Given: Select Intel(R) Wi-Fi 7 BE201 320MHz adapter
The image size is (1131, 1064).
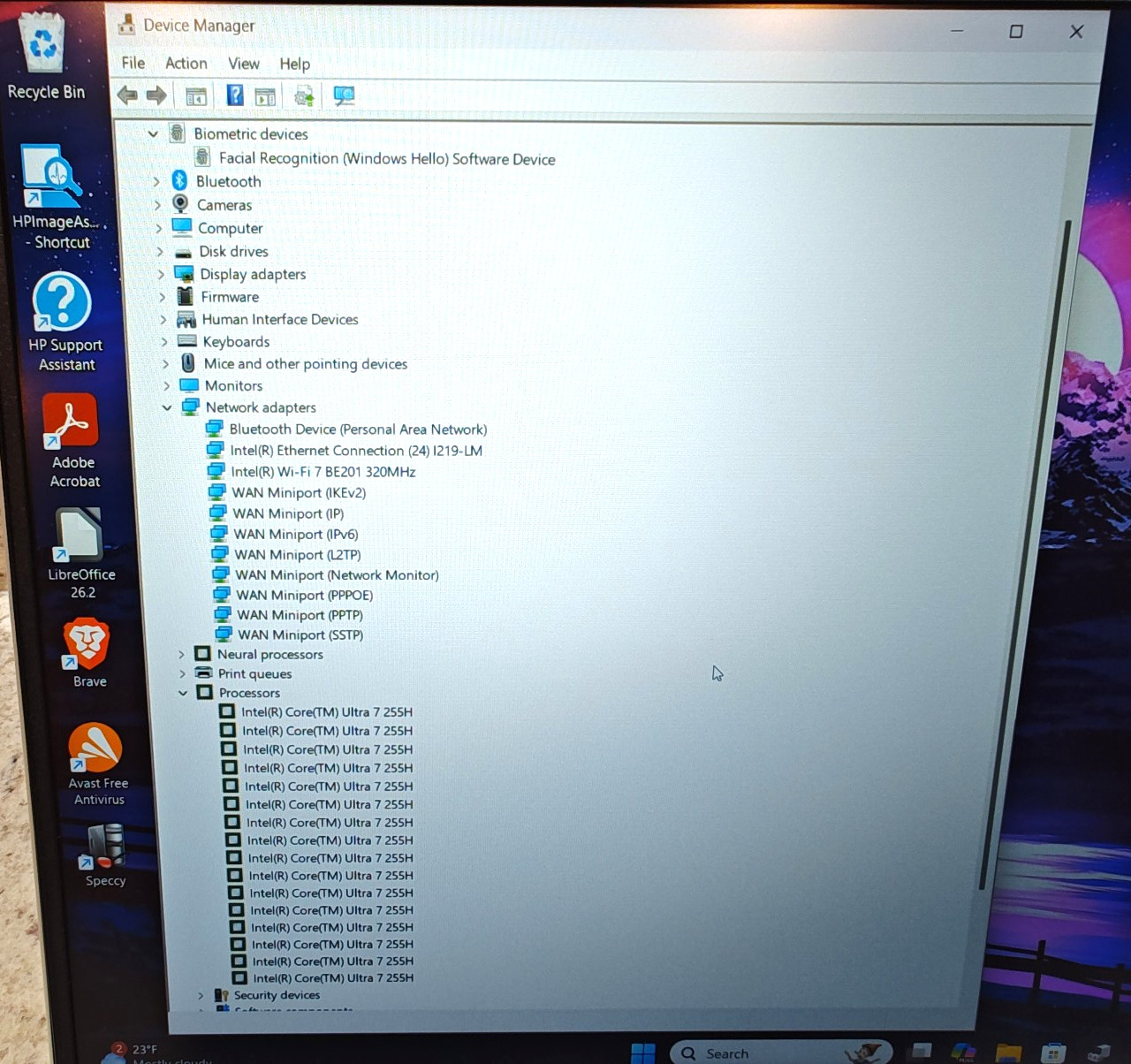Looking at the screenshot, I should pyautogui.click(x=323, y=471).
